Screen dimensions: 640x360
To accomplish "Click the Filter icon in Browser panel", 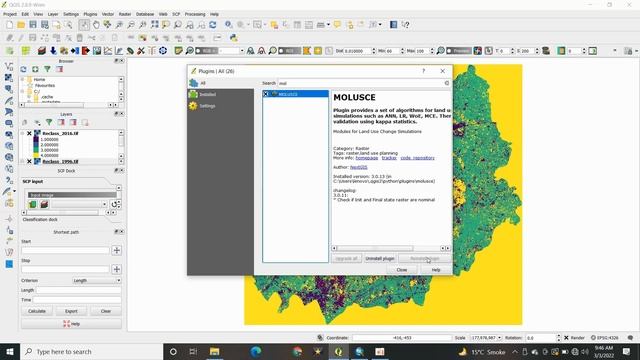I will 47,69.
